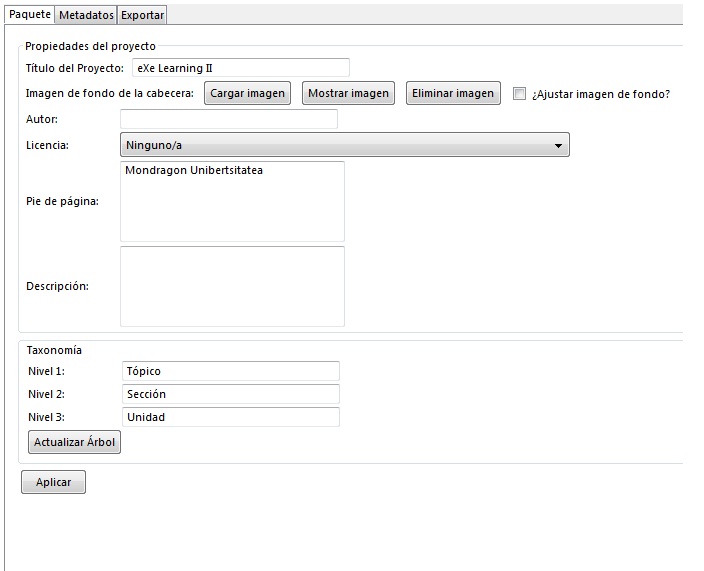Enable the Ajustar imagen de fondo checkbox
Screen dimensions: 704x571
click(x=519, y=94)
